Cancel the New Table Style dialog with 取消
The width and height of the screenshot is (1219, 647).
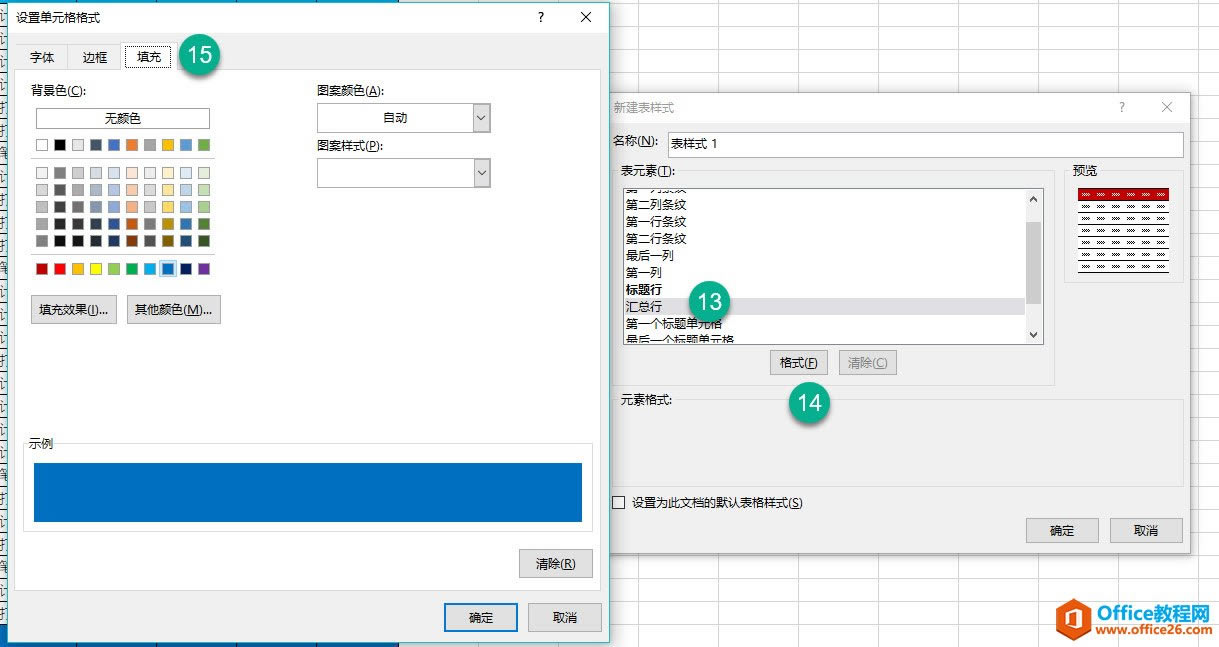tap(1145, 530)
